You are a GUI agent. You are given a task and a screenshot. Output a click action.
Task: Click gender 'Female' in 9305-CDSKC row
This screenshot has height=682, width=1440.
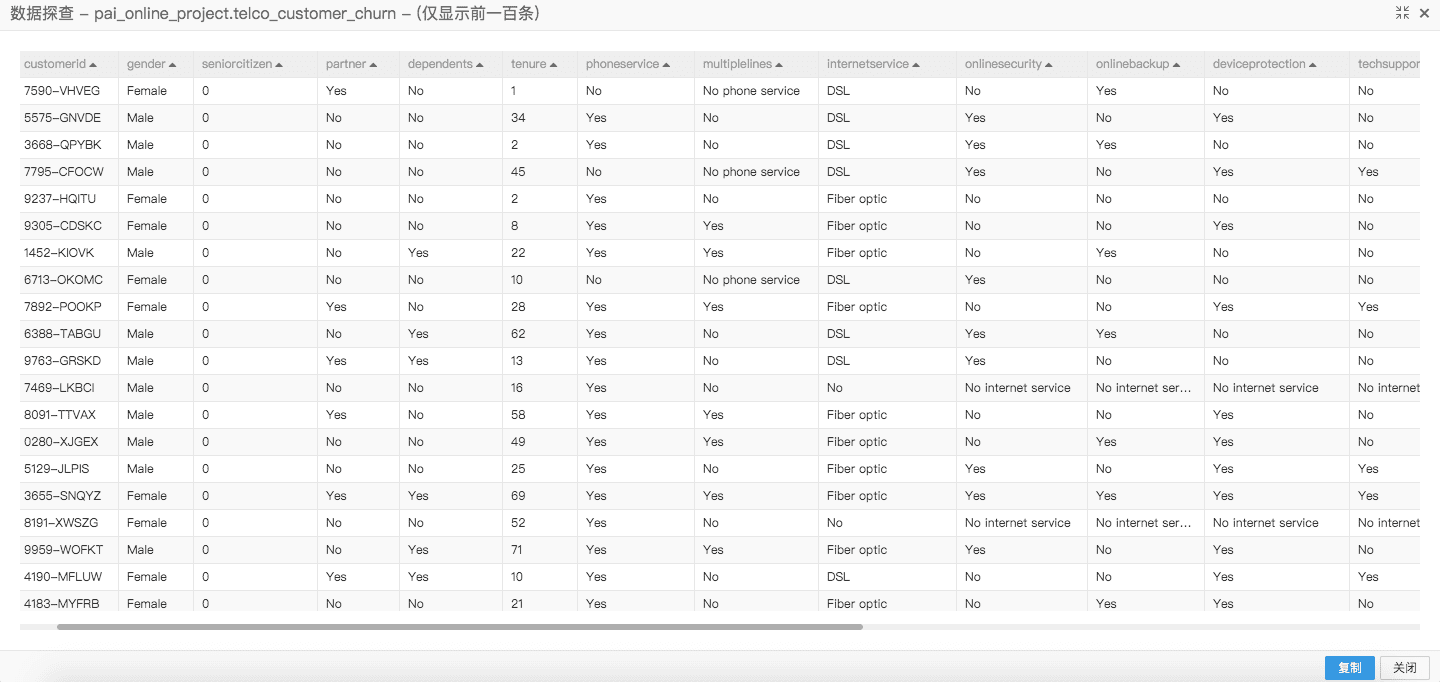[x=147, y=226]
